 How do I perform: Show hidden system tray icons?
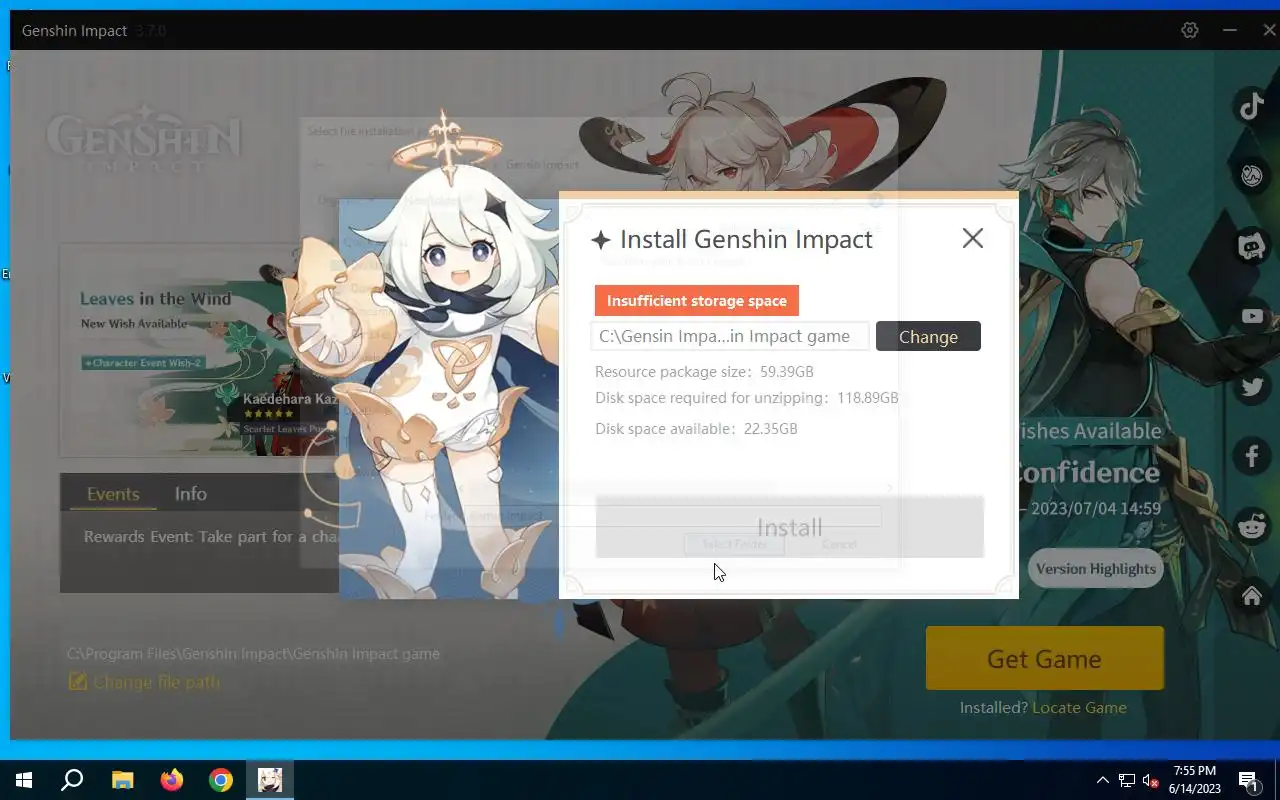pos(1103,780)
